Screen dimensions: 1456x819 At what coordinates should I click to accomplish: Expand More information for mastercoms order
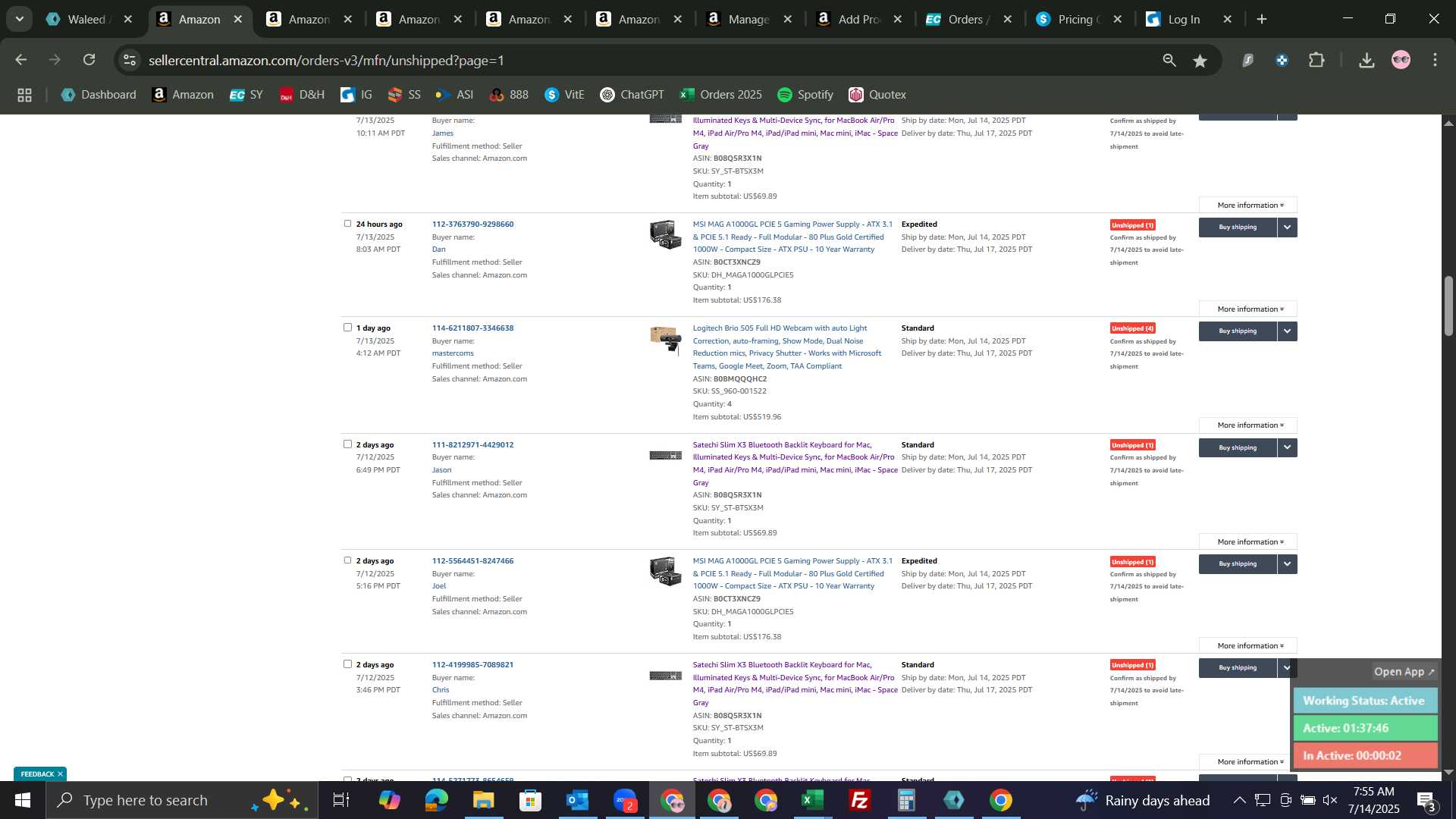pyautogui.click(x=1248, y=425)
